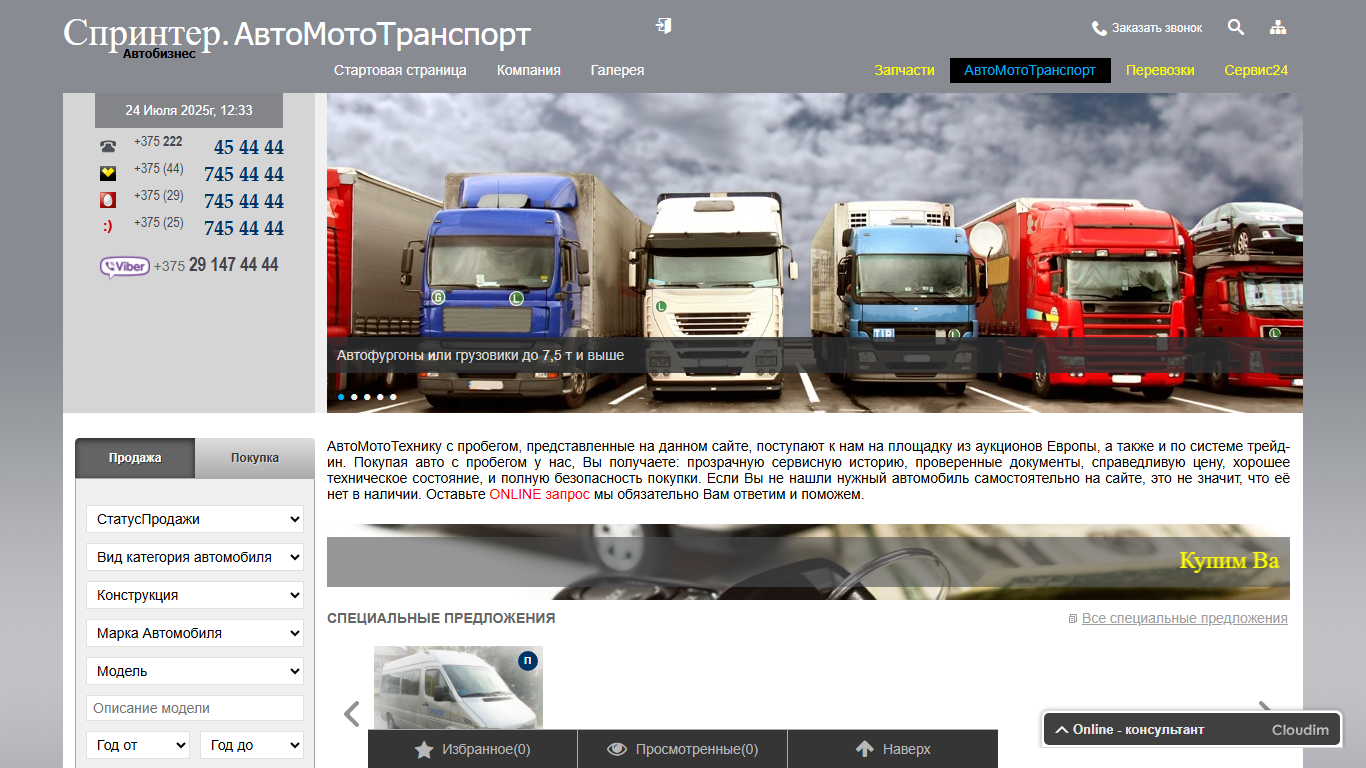The height and width of the screenshot is (768, 1366).
Task: Click the date 24 Июля 2025г, 12:33
Action: (189, 111)
